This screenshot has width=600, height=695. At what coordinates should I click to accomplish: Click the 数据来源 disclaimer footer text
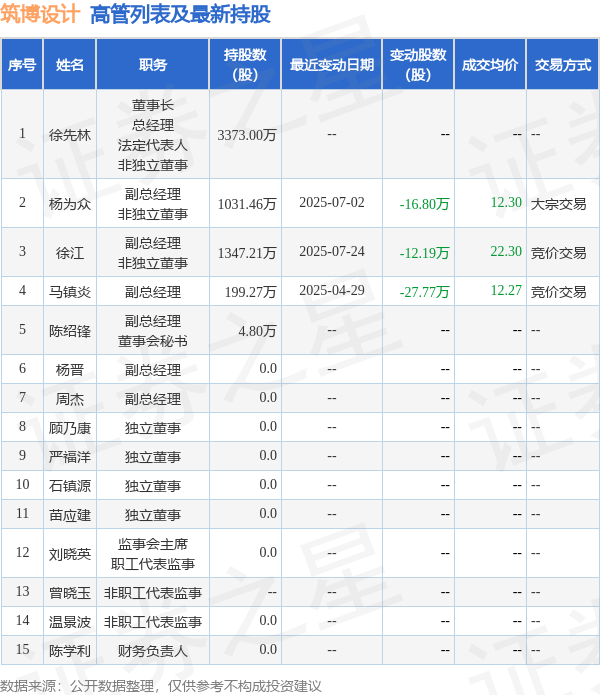coord(160,686)
